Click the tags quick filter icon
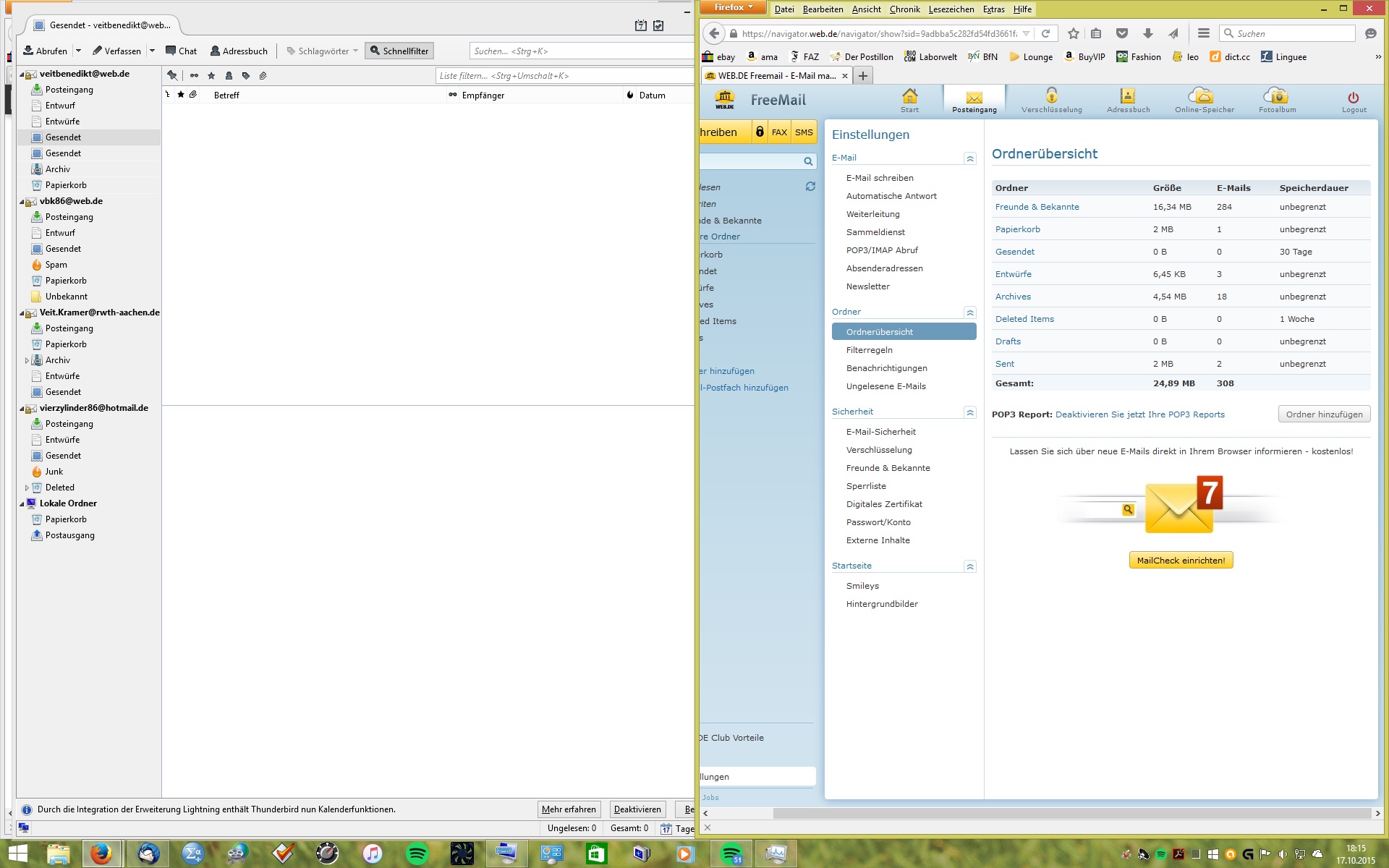Image resolution: width=1389 pixels, height=868 pixels. click(246, 75)
